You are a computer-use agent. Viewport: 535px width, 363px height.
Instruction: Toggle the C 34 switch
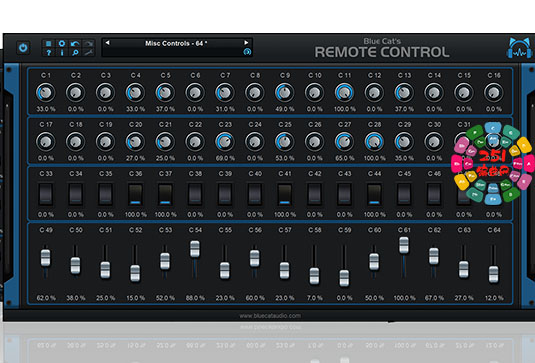[76, 194]
